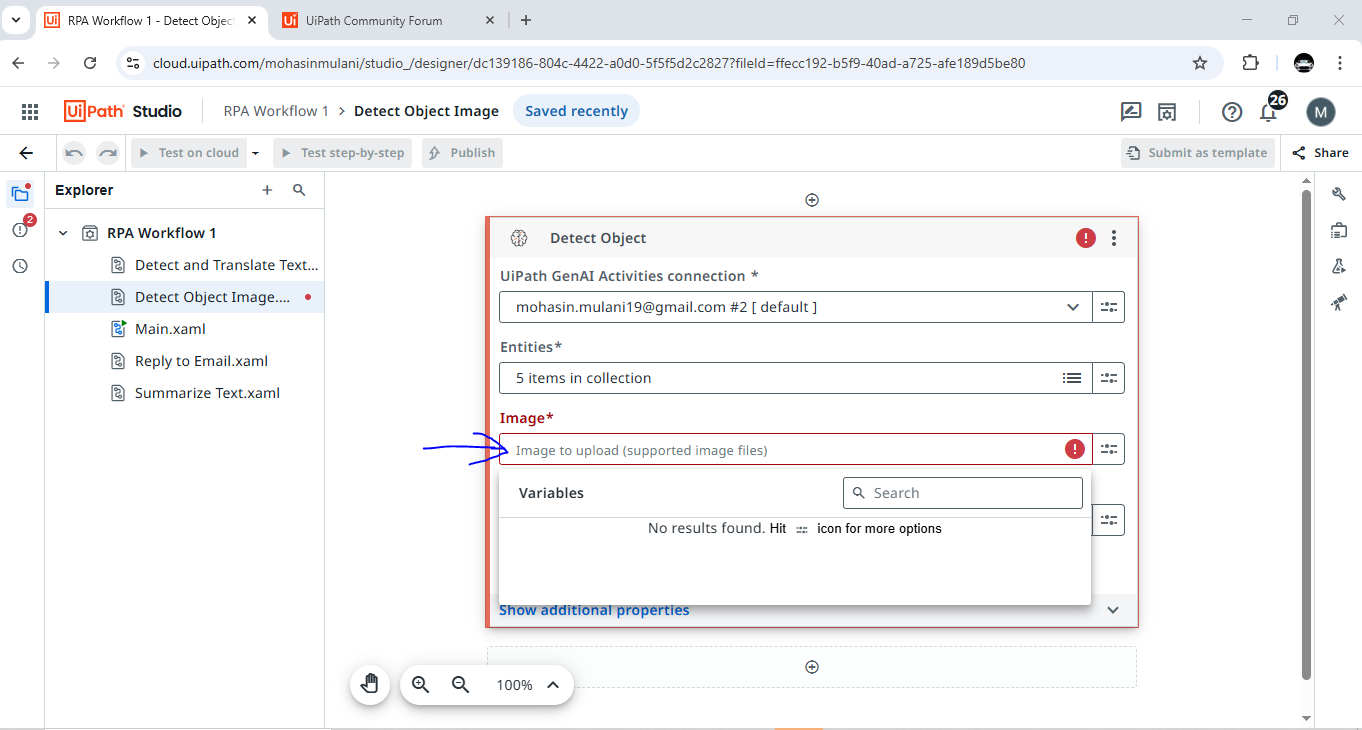
Task: Open a new browser tab
Action: (x=526, y=20)
